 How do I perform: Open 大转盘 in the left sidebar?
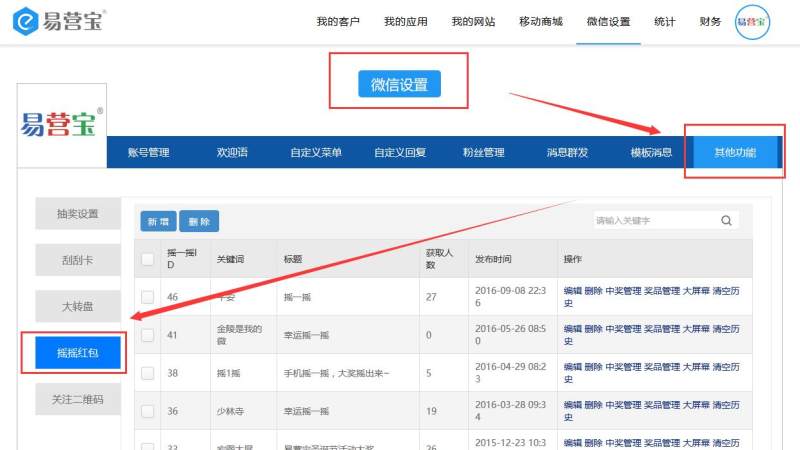(78, 306)
